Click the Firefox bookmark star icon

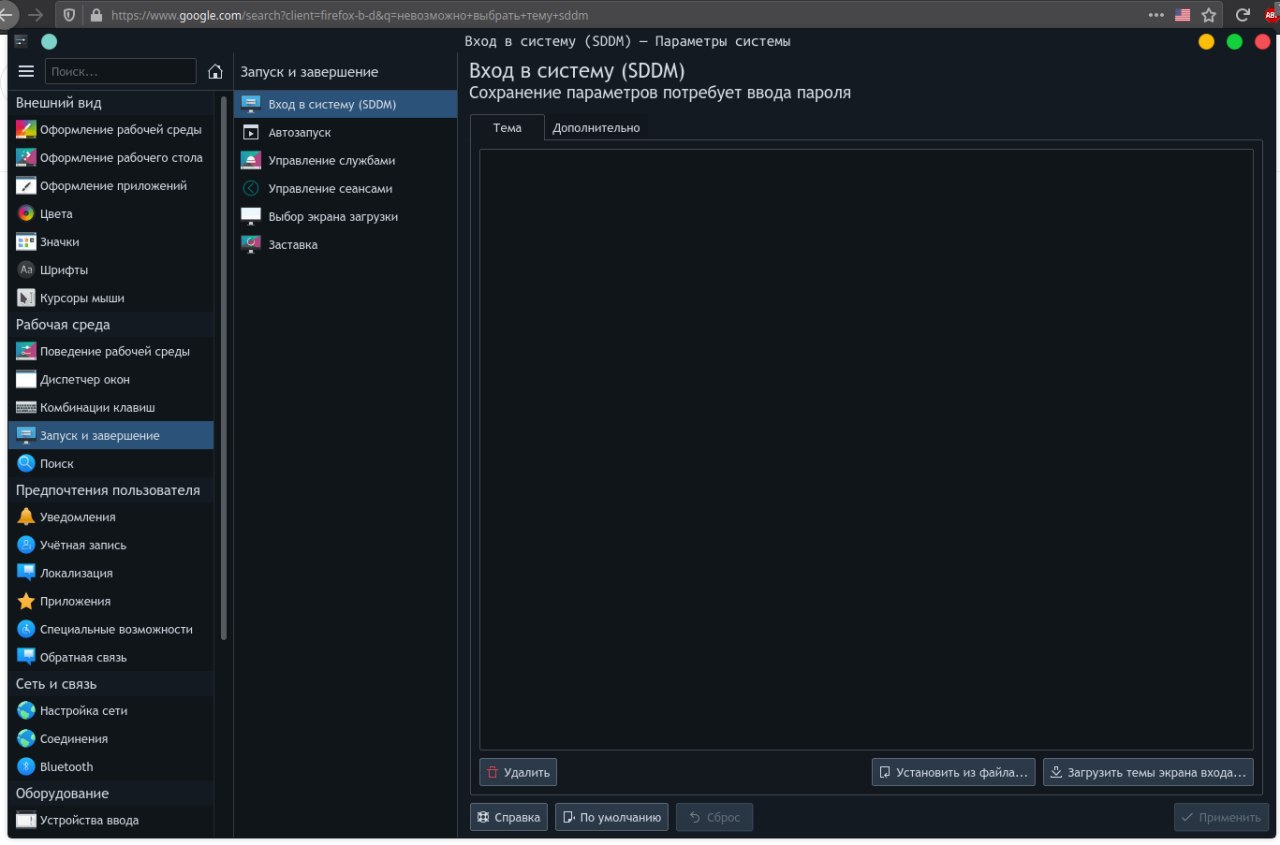[x=1209, y=15]
